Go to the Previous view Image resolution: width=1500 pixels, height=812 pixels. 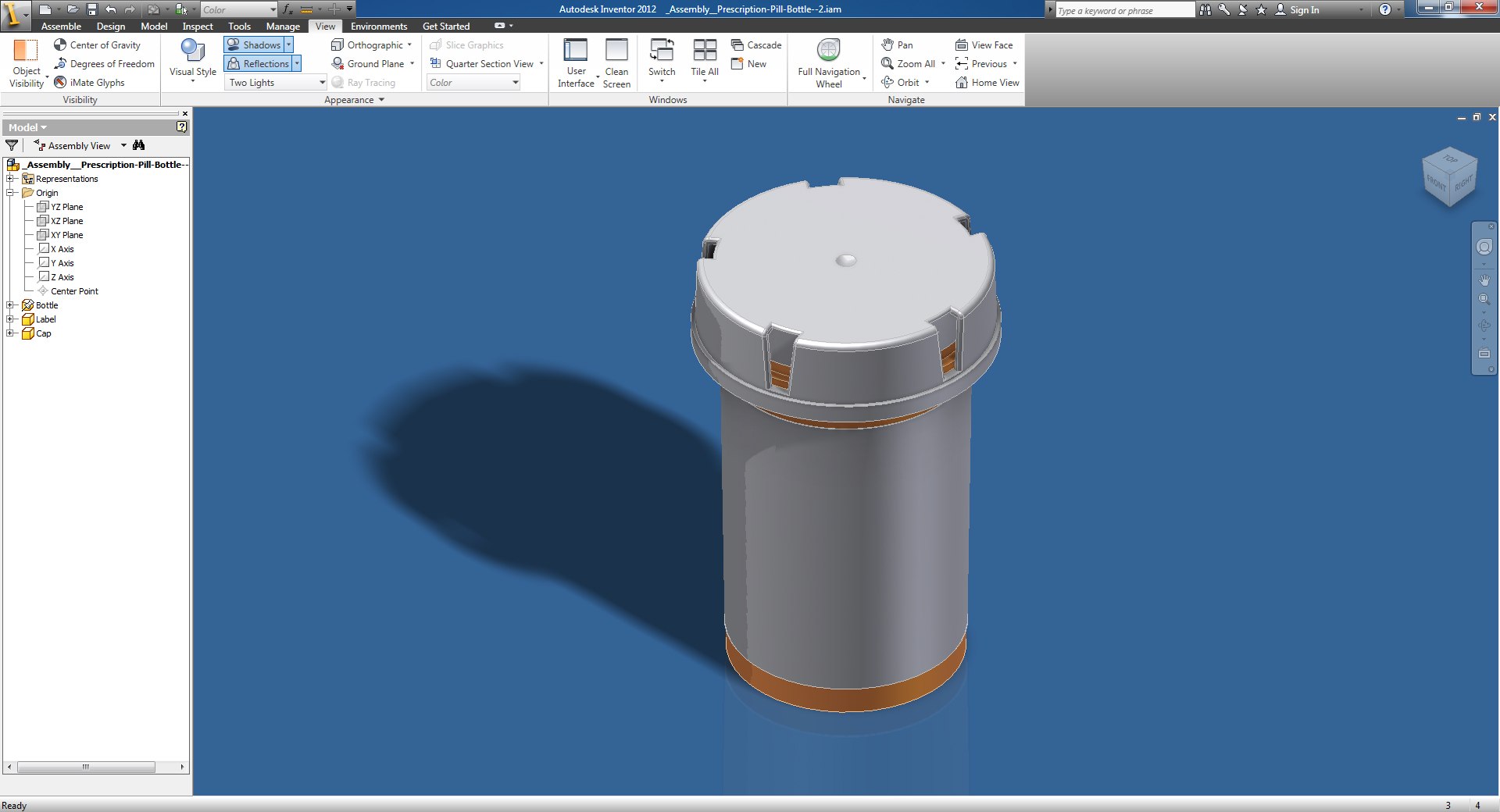tap(981, 64)
